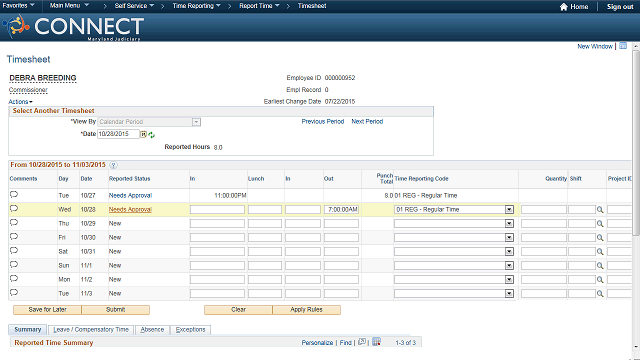Look up shift for Sun 11/1 row

click(600, 266)
